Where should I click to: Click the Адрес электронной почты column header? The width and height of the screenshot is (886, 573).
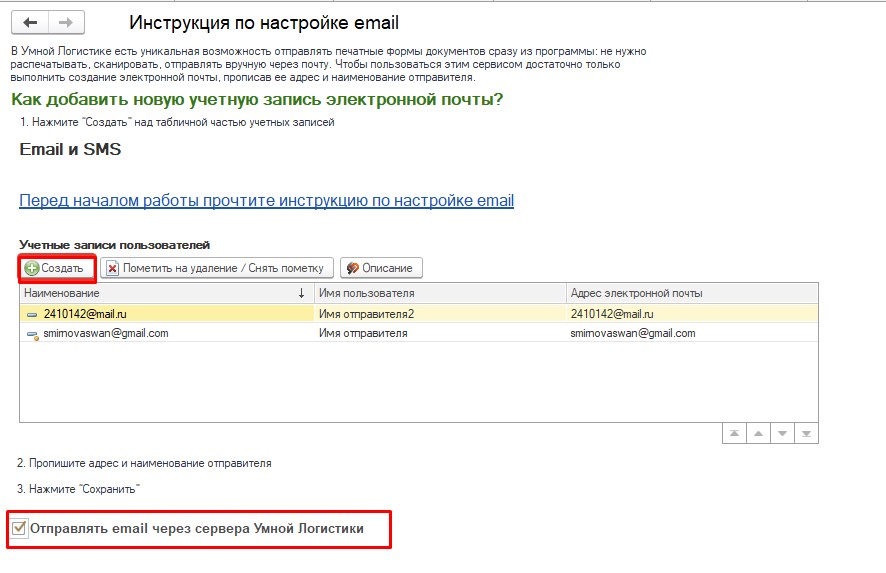click(692, 293)
